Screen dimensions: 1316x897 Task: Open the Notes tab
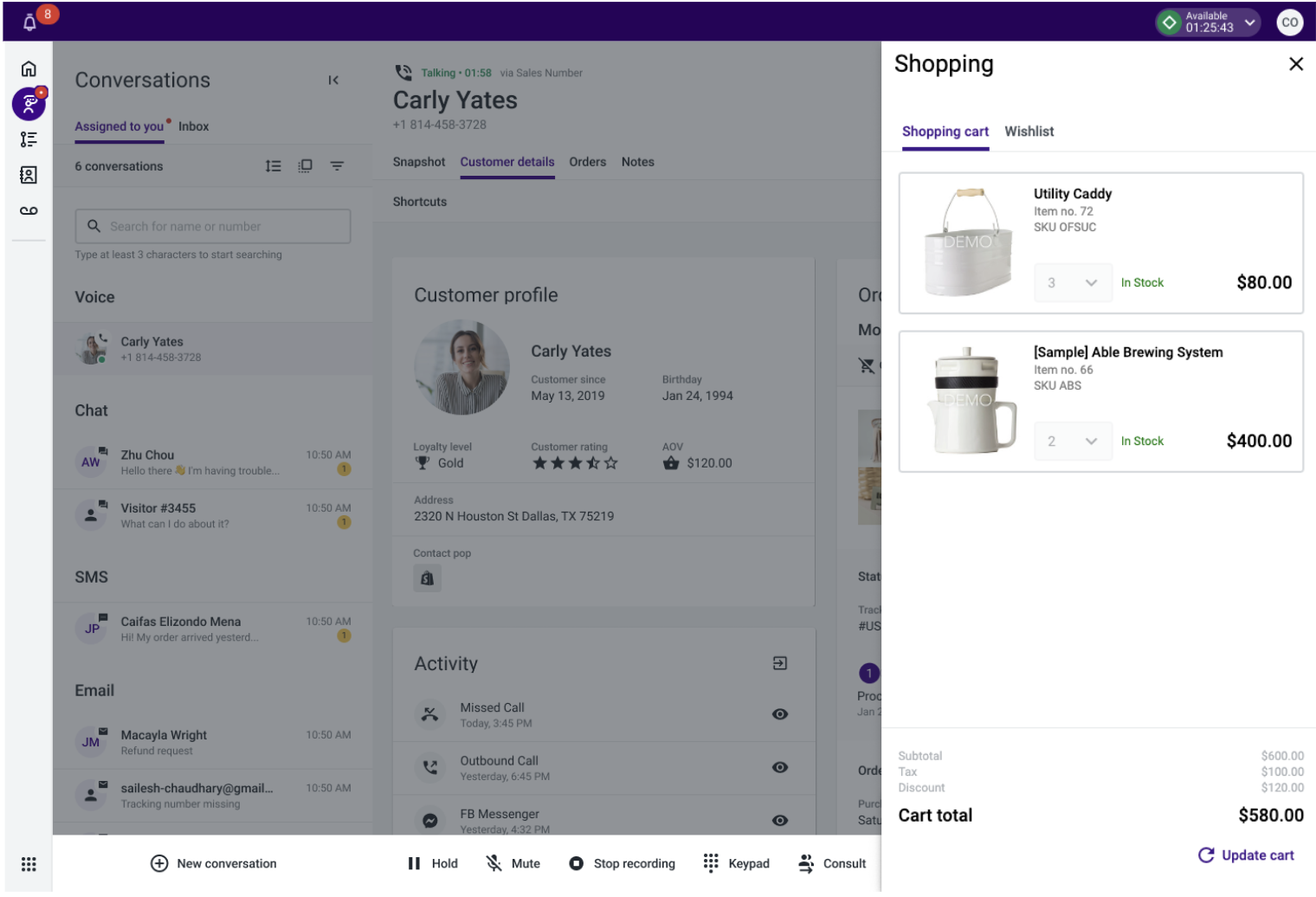point(637,162)
